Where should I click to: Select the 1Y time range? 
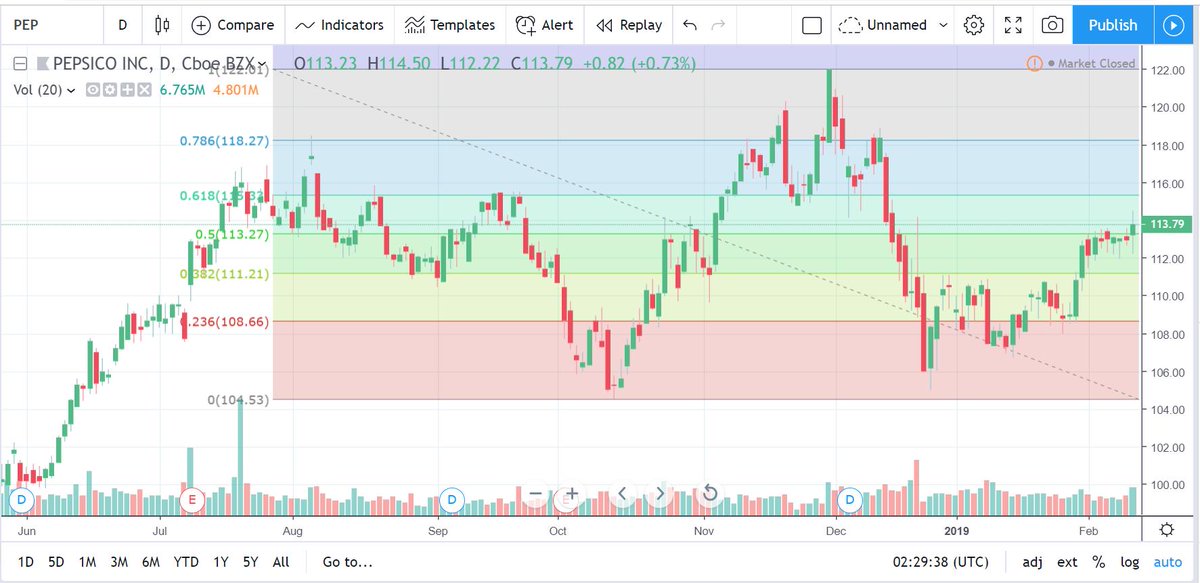(x=219, y=562)
